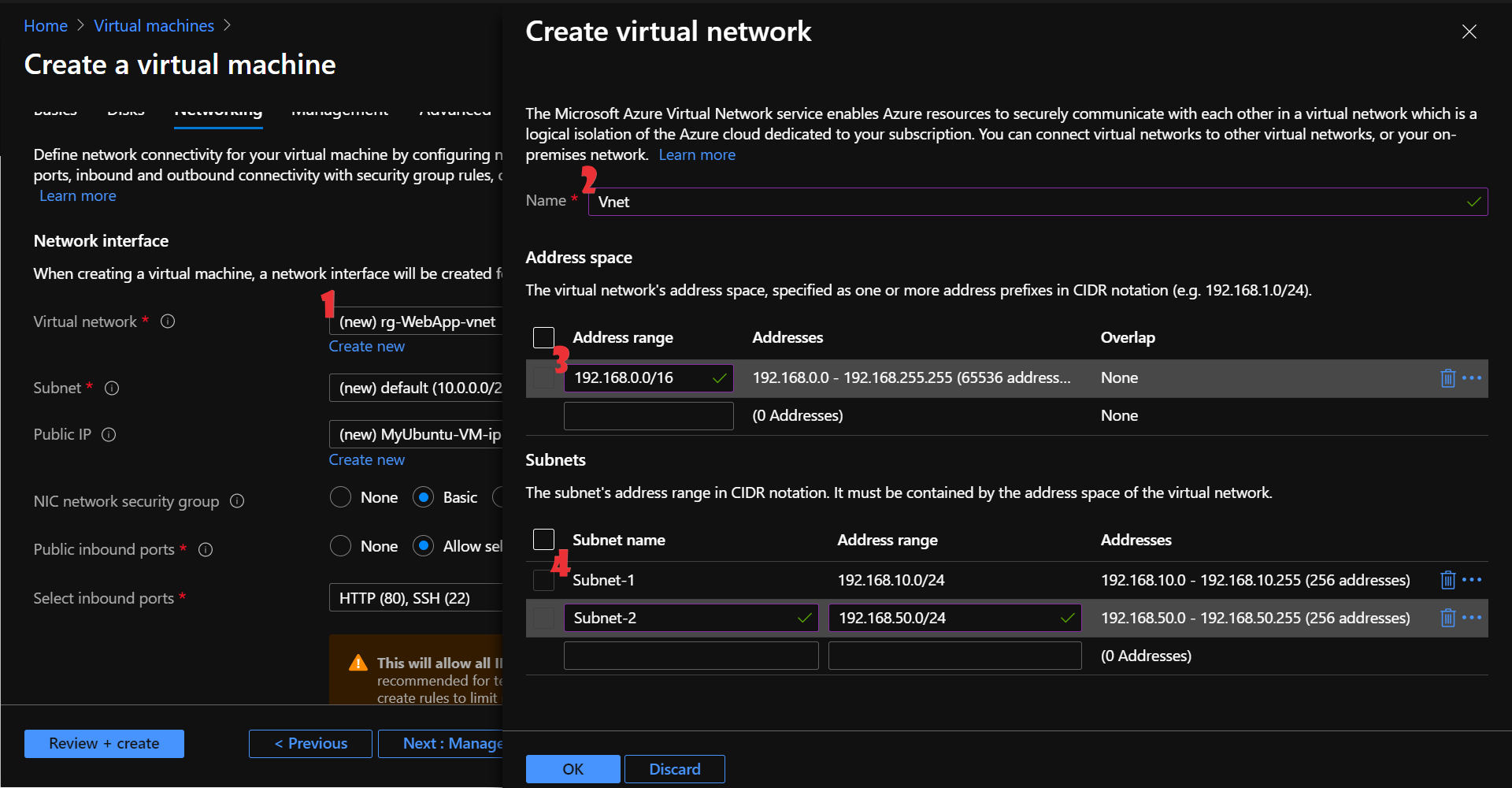This screenshot has height=788, width=1512.
Task: Open more options for the 192.168.0.0/16 address range
Action: (x=1472, y=378)
